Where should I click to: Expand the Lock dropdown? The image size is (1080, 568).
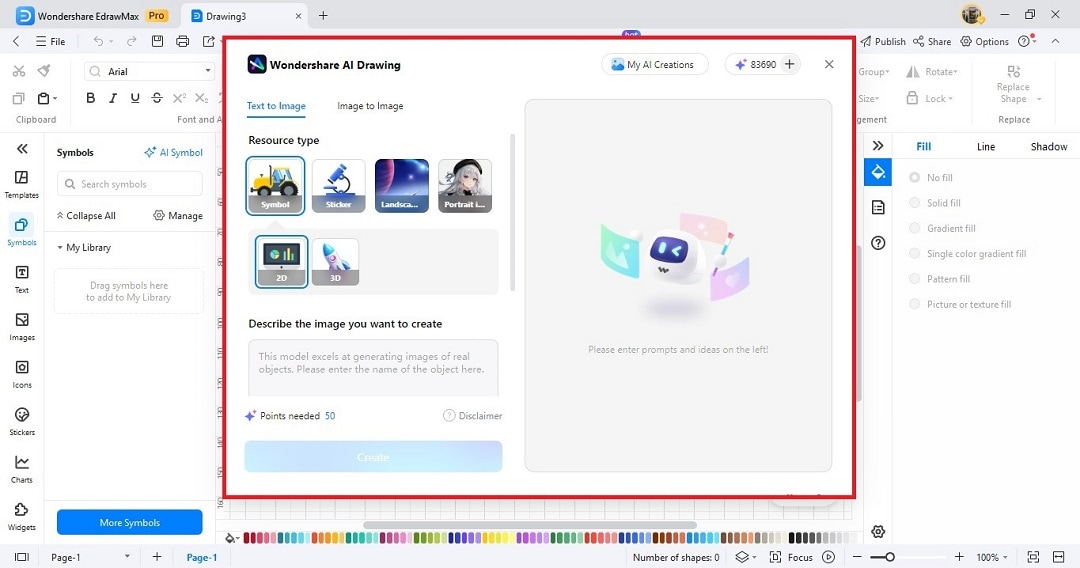pos(951,98)
